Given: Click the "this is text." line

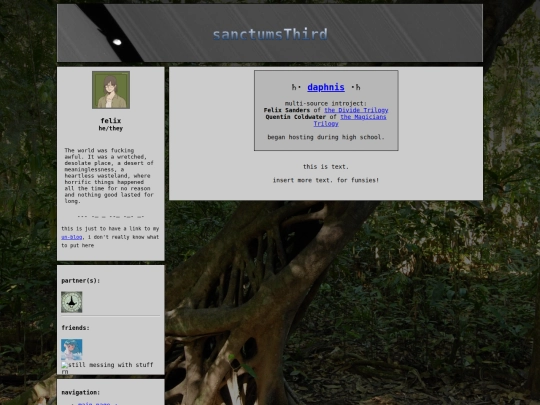Looking at the screenshot, I should (326, 167).
